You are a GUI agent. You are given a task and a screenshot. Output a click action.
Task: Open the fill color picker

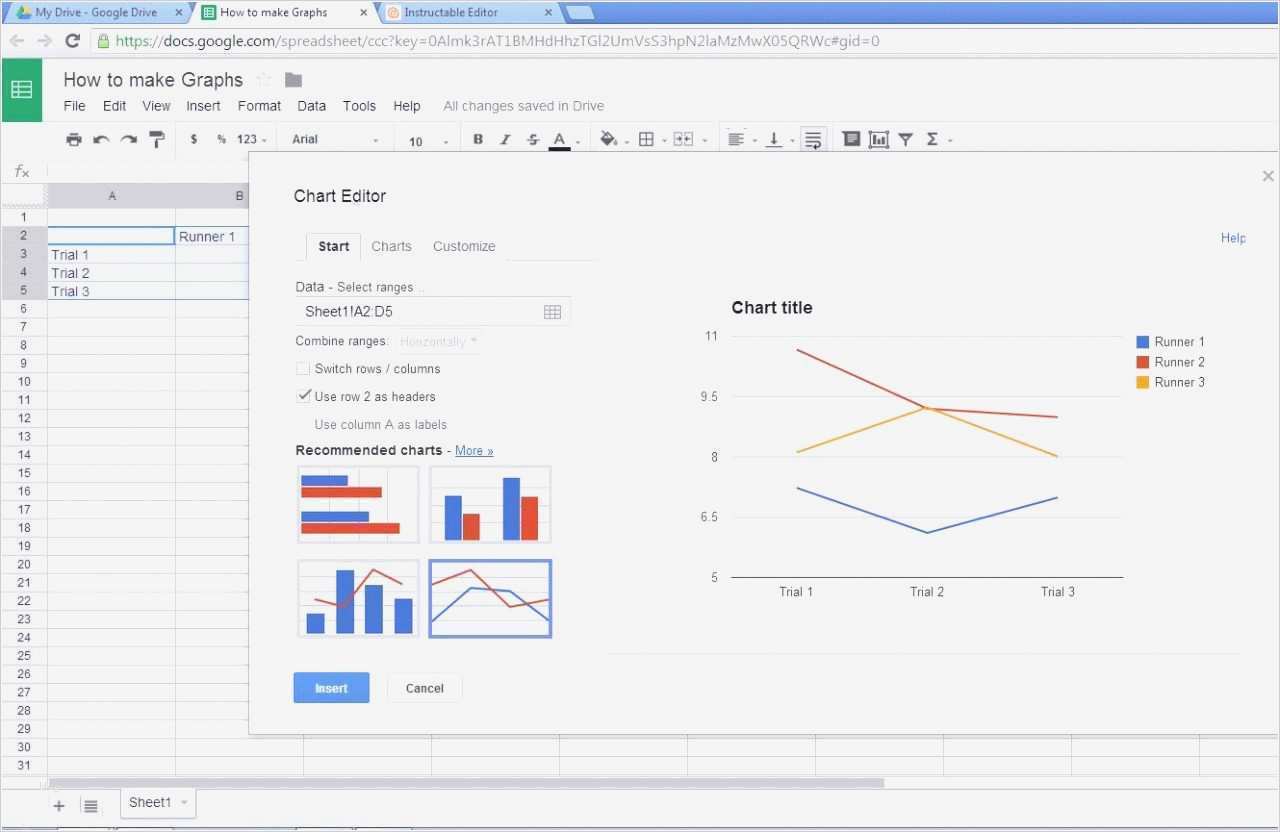click(x=609, y=139)
